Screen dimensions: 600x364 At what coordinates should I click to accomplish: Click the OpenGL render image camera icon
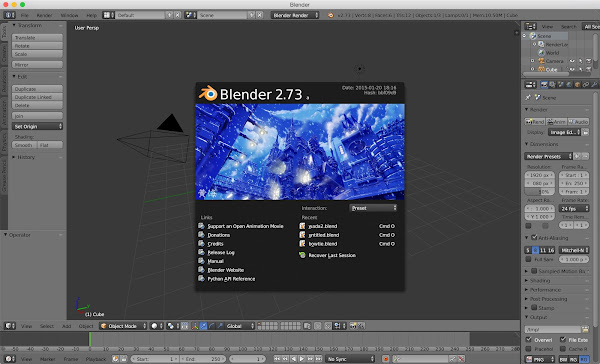click(x=353, y=326)
